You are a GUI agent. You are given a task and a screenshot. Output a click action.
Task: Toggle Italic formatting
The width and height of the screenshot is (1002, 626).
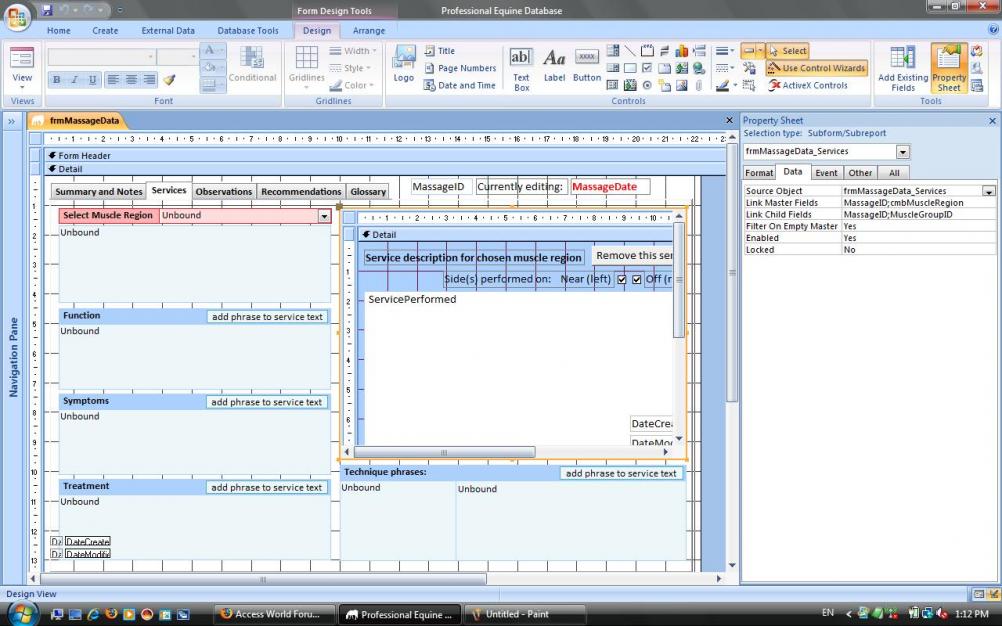(x=74, y=80)
